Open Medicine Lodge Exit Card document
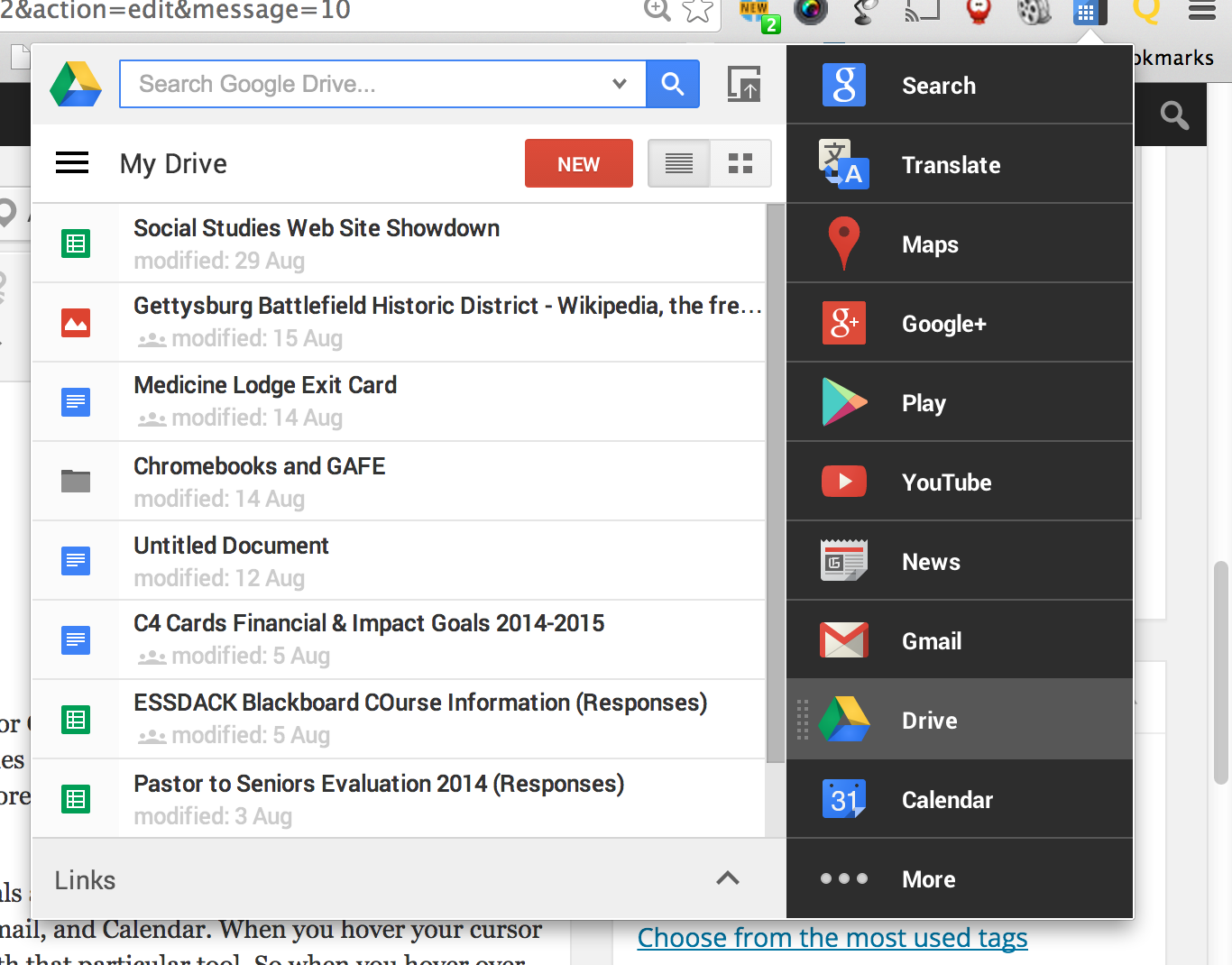Screen dimensions: 1232x965 pyautogui.click(x=399, y=401)
